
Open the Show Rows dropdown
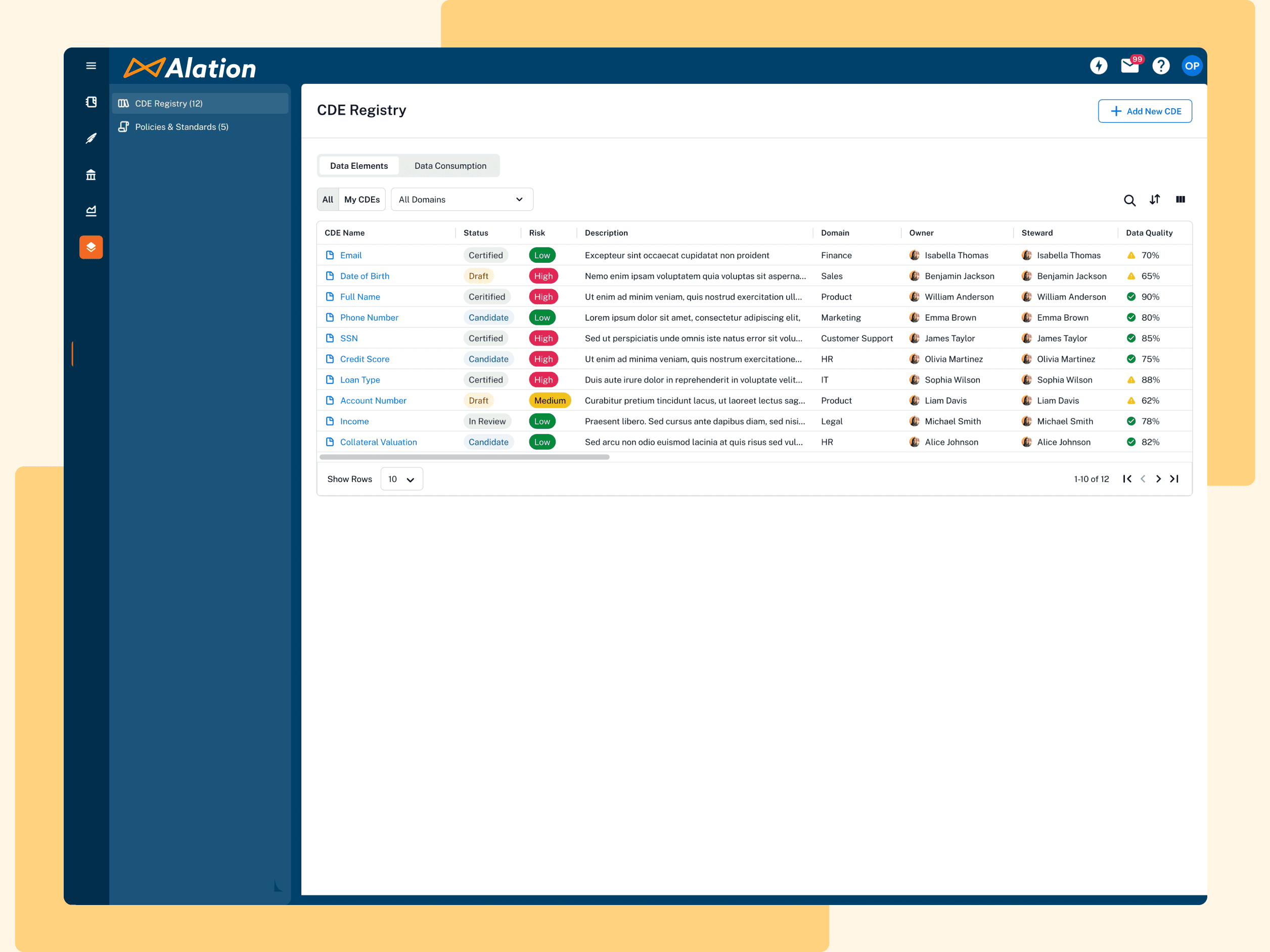[x=401, y=479]
